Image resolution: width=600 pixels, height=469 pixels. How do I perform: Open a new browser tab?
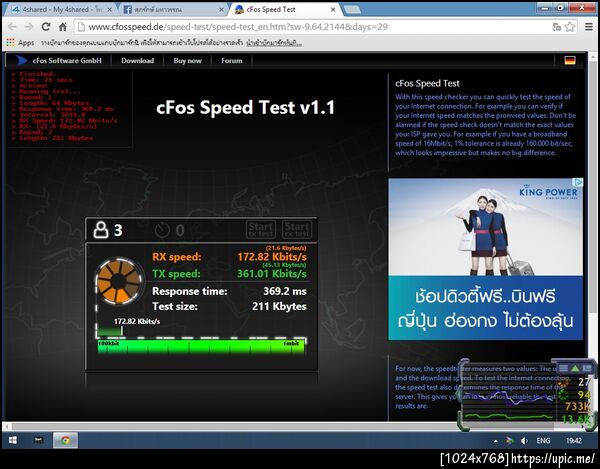(352, 10)
